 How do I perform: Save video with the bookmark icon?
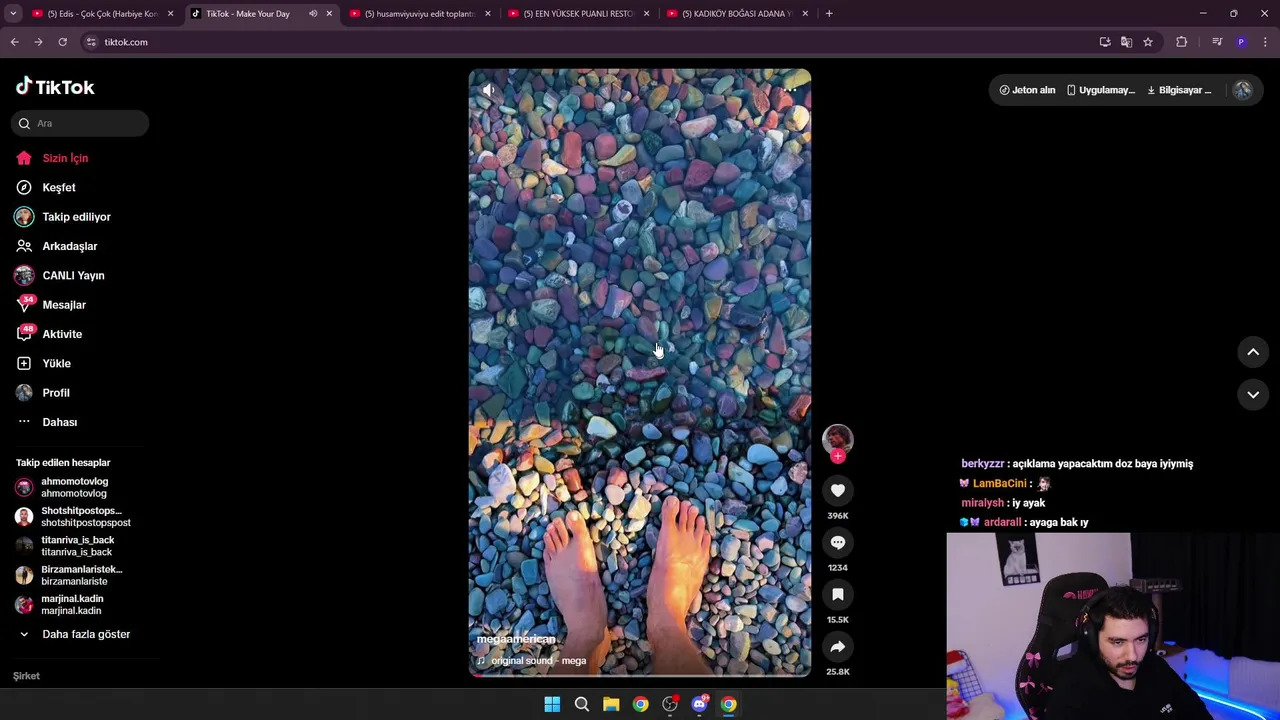point(838,594)
